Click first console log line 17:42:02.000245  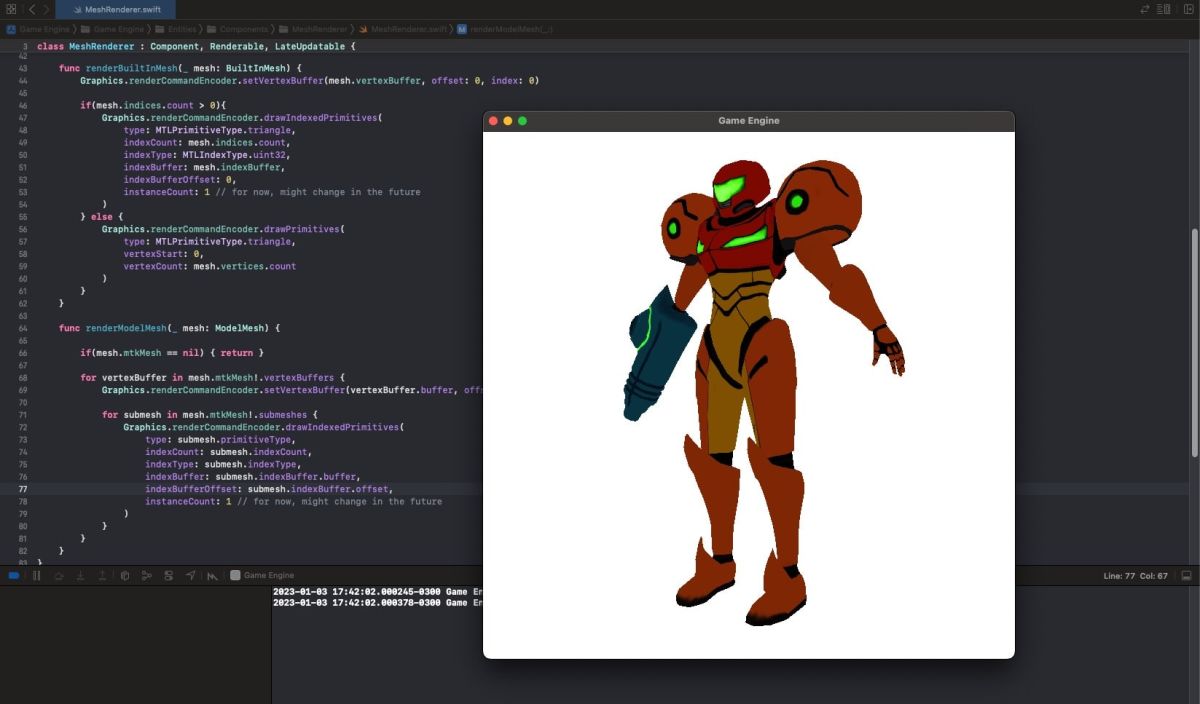coord(378,592)
